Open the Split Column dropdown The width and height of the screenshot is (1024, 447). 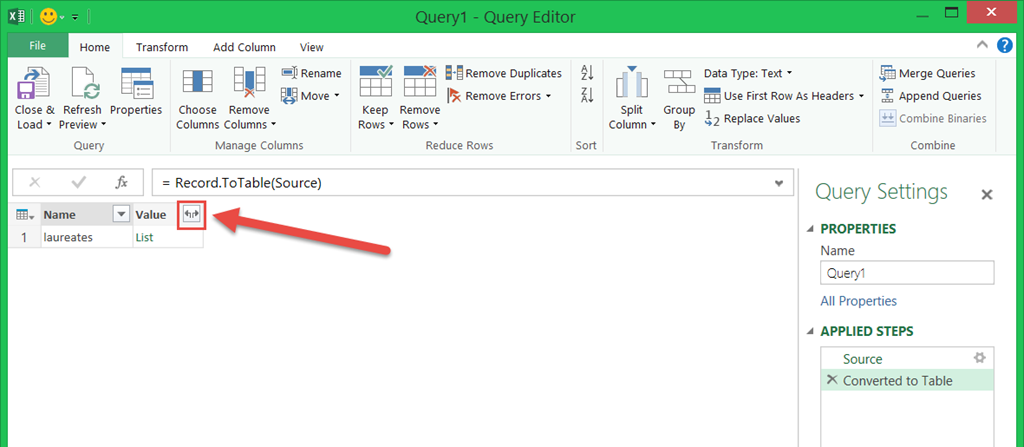[632, 124]
